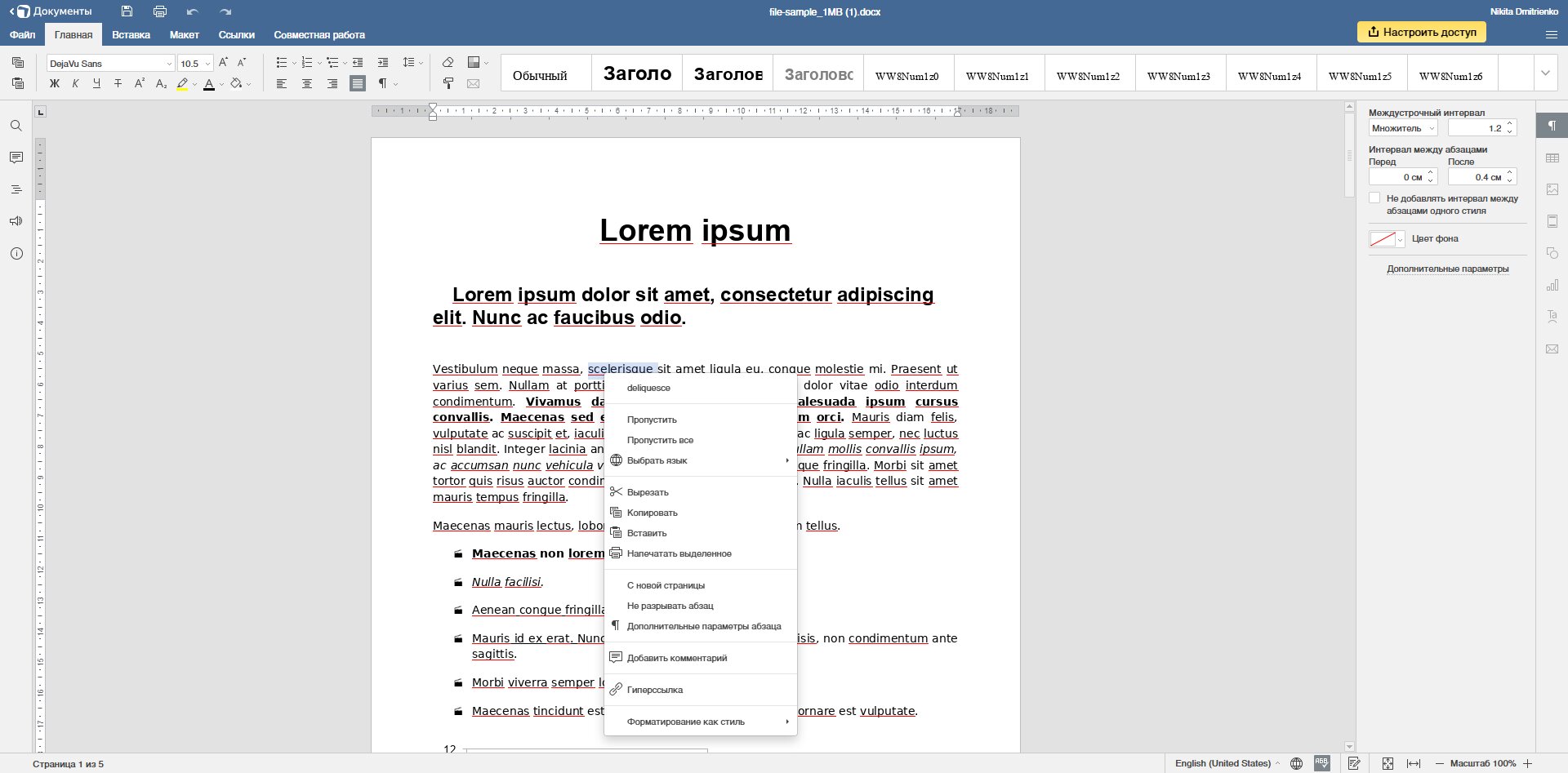The height and width of the screenshot is (773, 1568).
Task: Increase font size with the A up icon
Action: (224, 63)
